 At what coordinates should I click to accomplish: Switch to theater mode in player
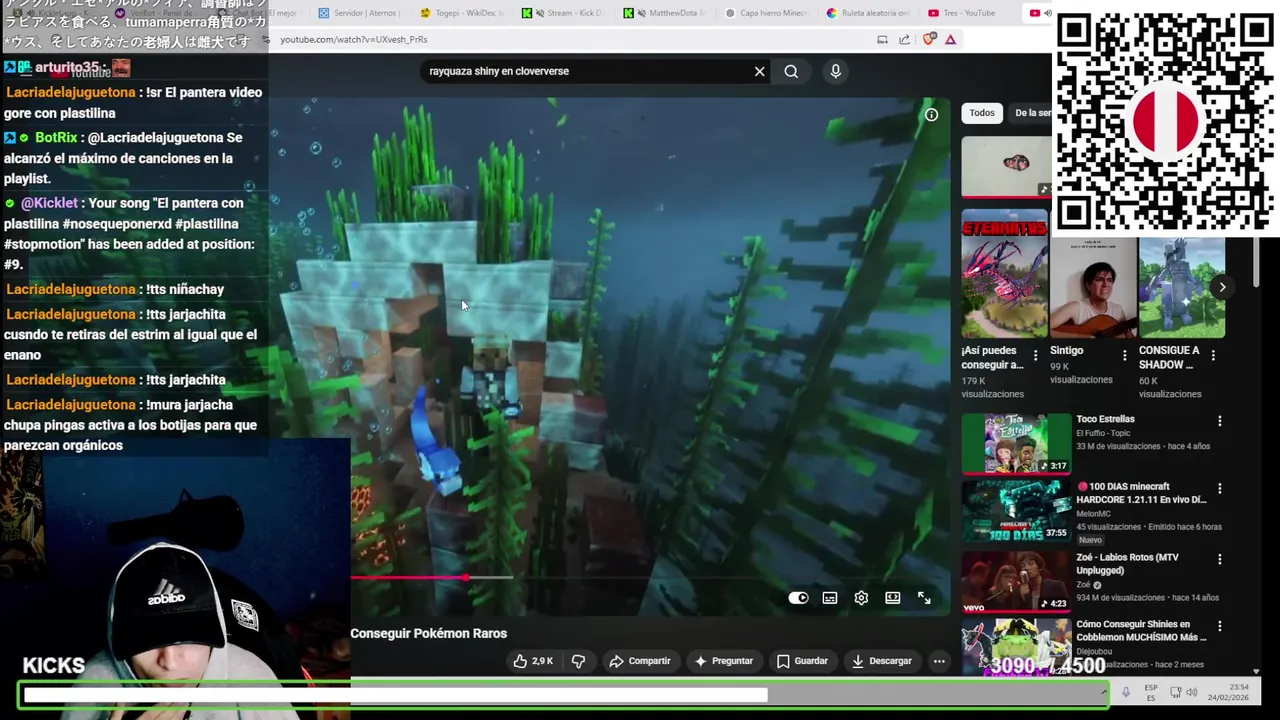tap(893, 598)
